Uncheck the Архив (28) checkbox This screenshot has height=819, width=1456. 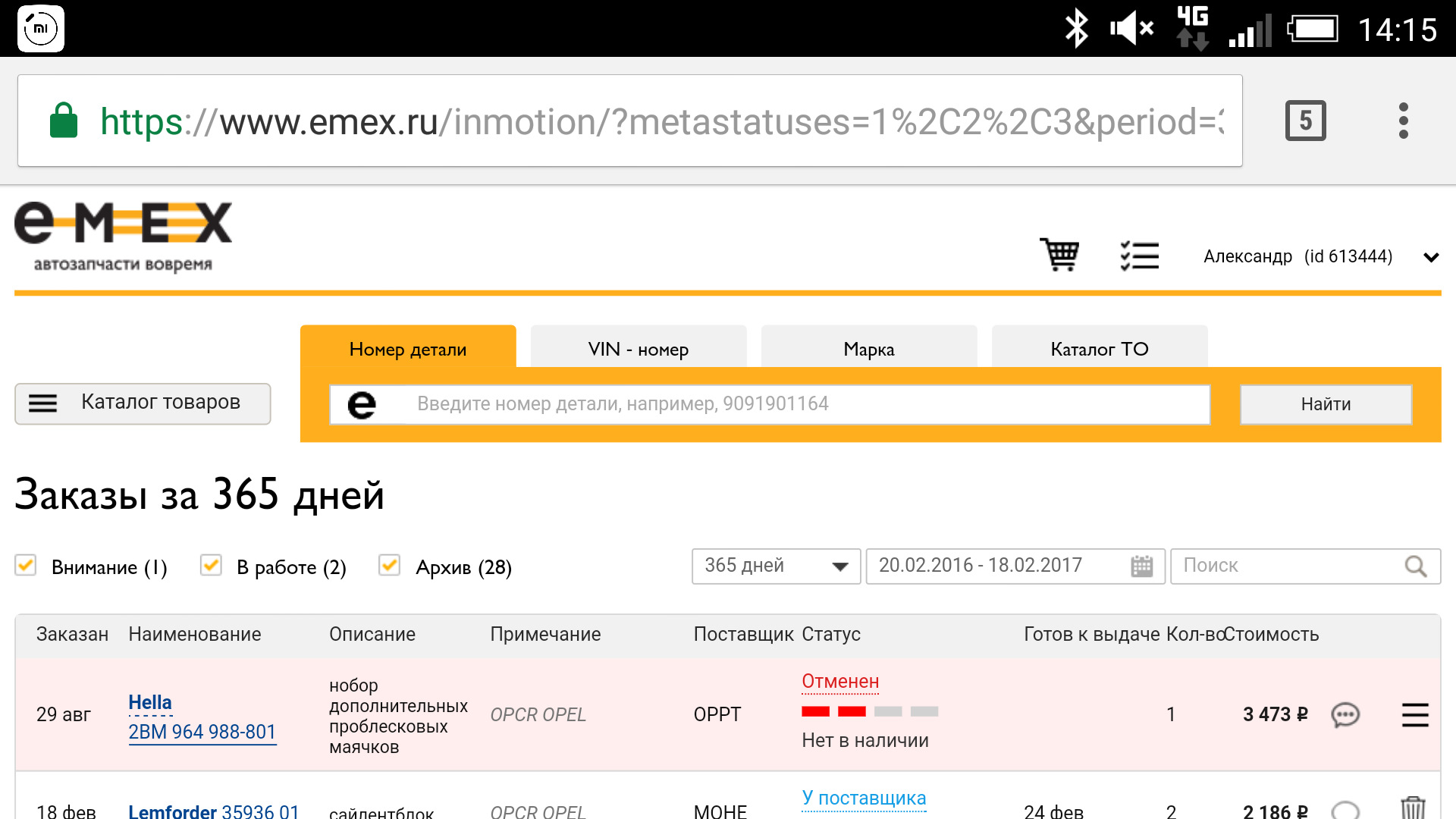click(390, 566)
